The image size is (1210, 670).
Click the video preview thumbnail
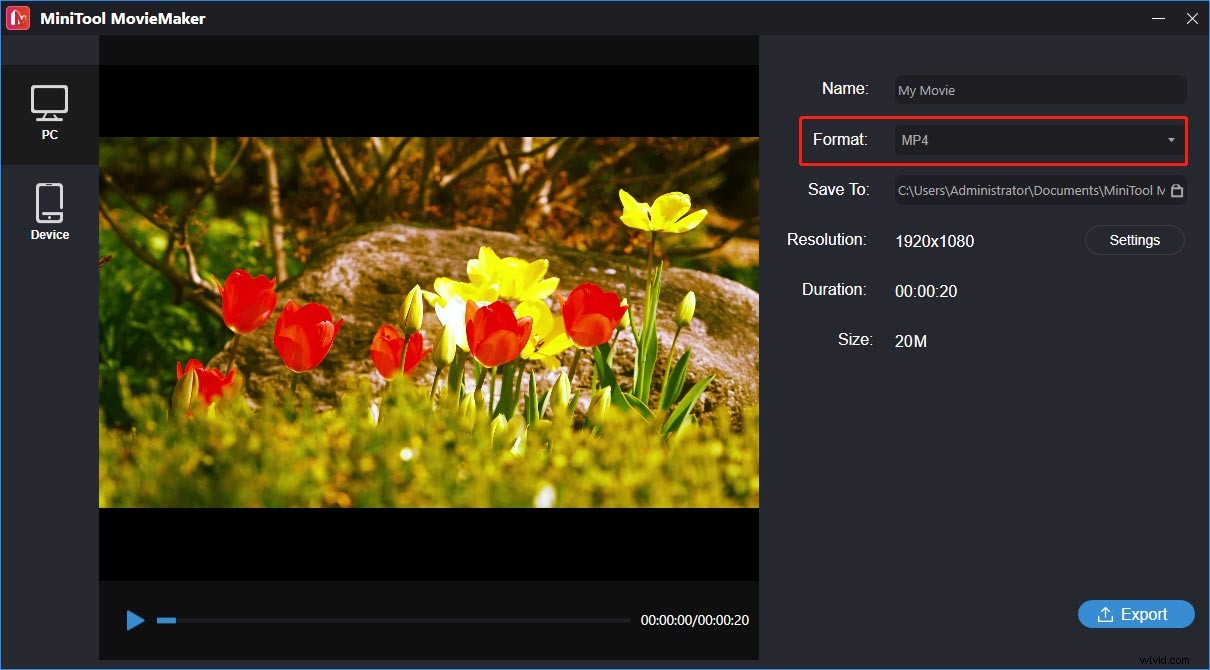coord(428,320)
